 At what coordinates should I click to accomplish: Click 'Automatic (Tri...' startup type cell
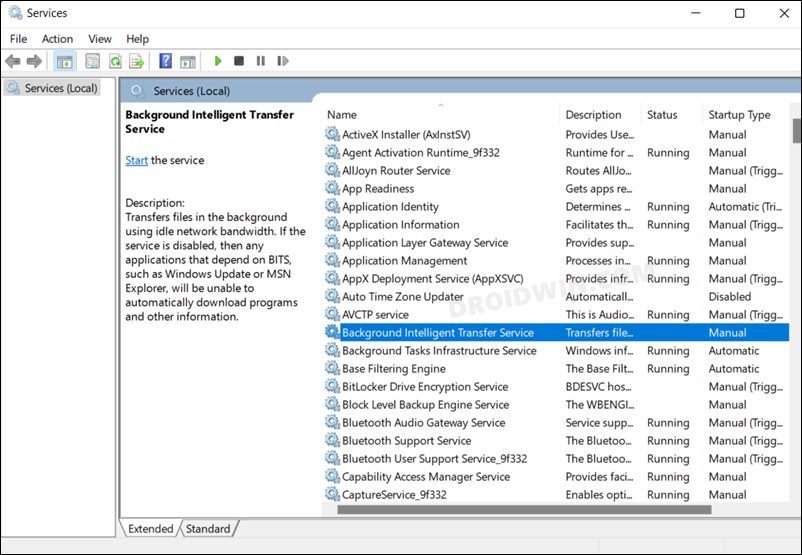[x=745, y=206]
